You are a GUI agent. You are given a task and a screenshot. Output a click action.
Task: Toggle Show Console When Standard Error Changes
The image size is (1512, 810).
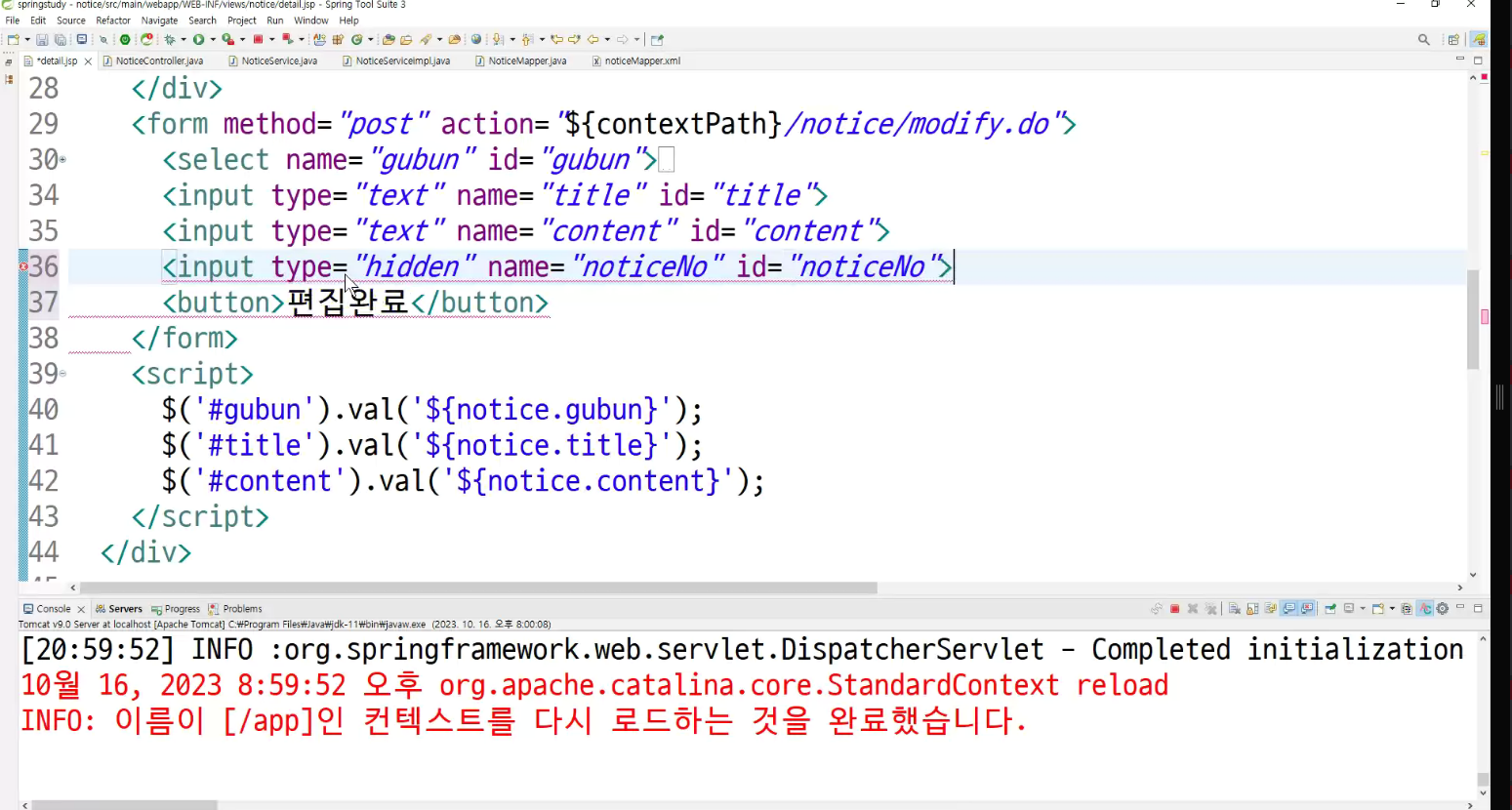coord(1307,609)
